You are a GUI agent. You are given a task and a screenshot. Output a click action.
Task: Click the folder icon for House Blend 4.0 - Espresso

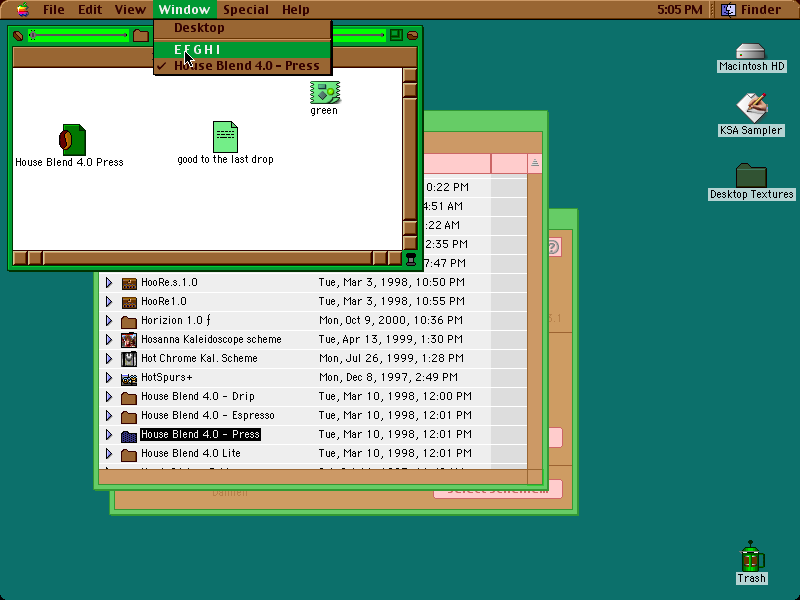pyautogui.click(x=129, y=416)
